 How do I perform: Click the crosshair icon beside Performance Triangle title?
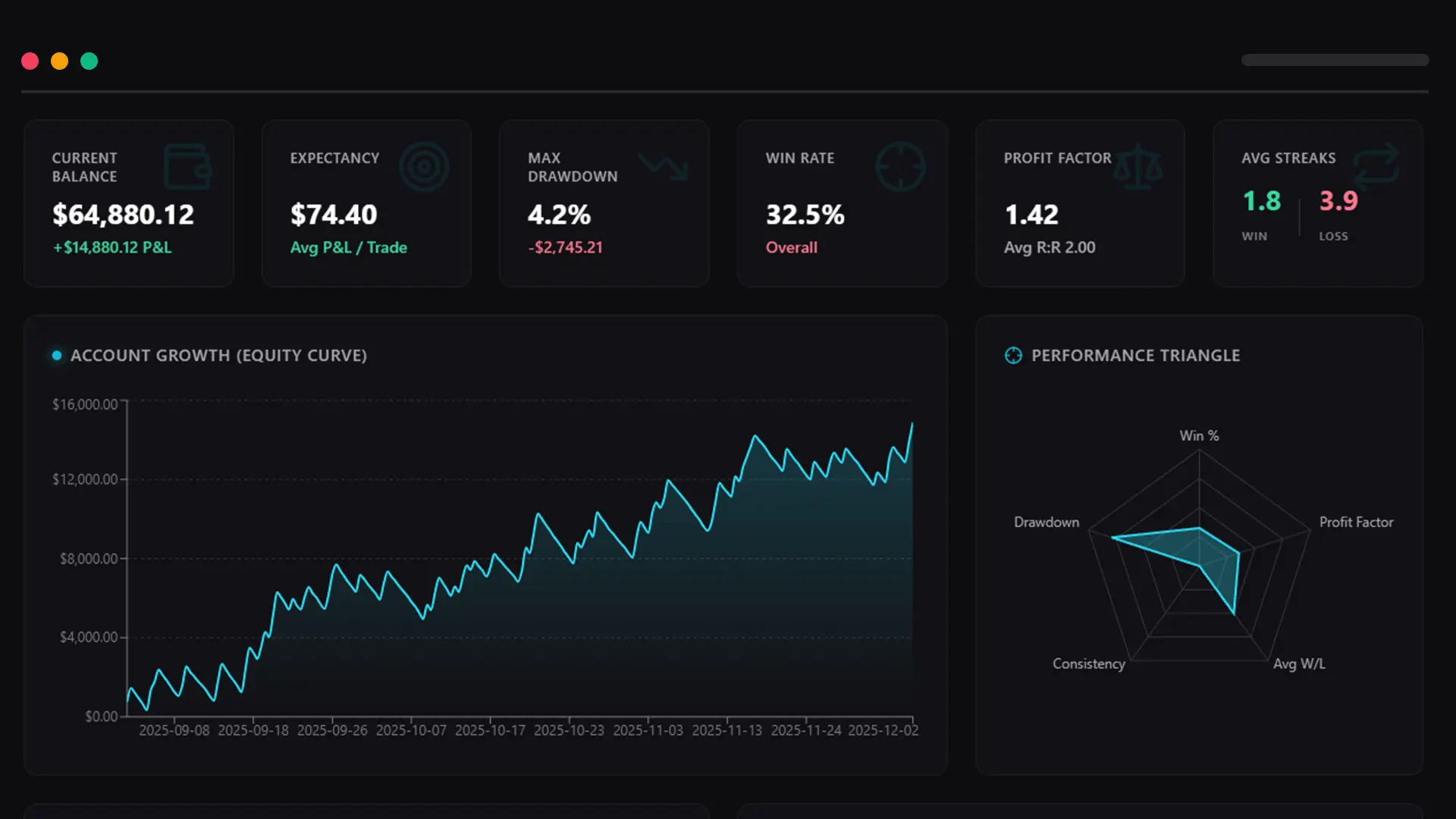pos(1013,355)
